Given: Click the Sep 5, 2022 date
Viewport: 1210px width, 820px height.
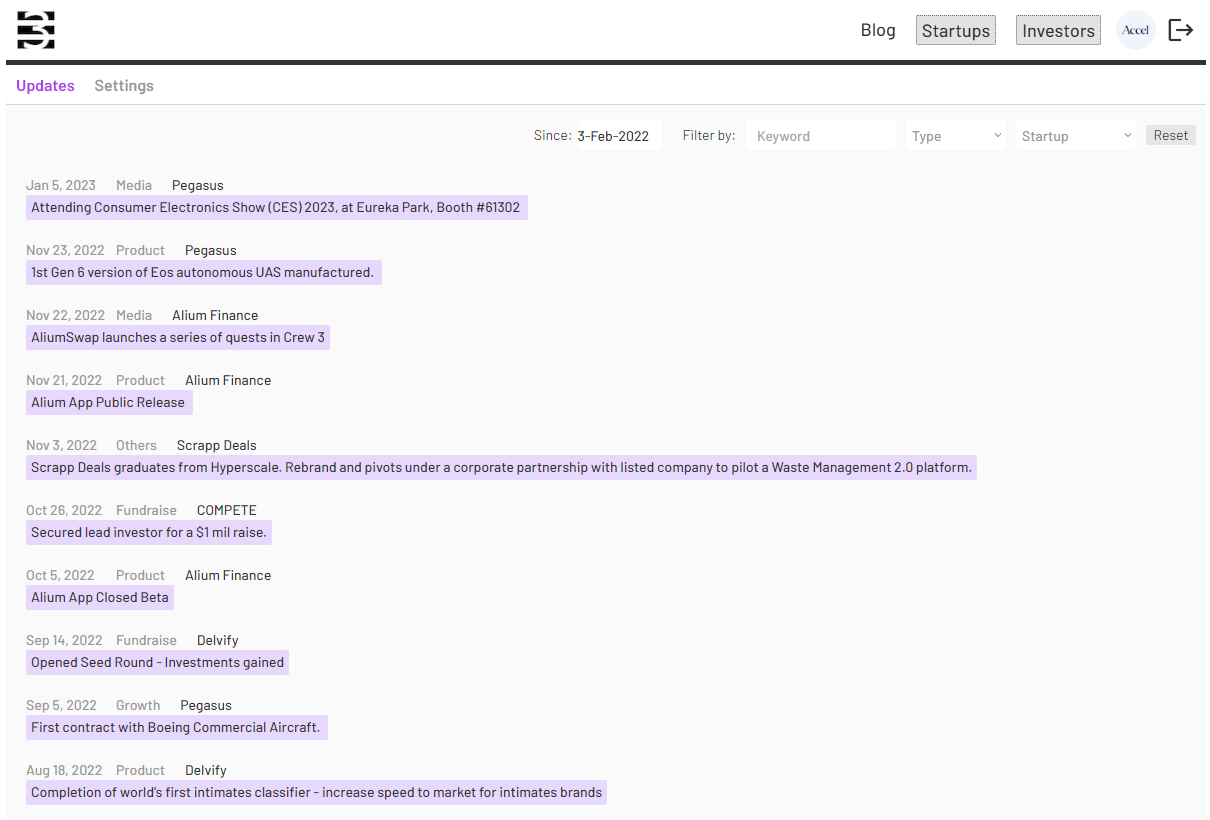Looking at the screenshot, I should (61, 706).
